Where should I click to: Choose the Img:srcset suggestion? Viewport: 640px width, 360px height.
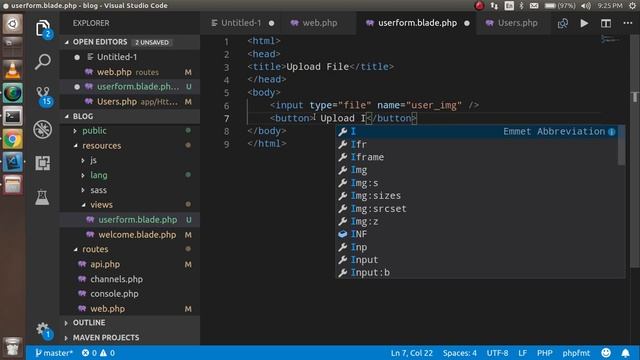[477, 209]
